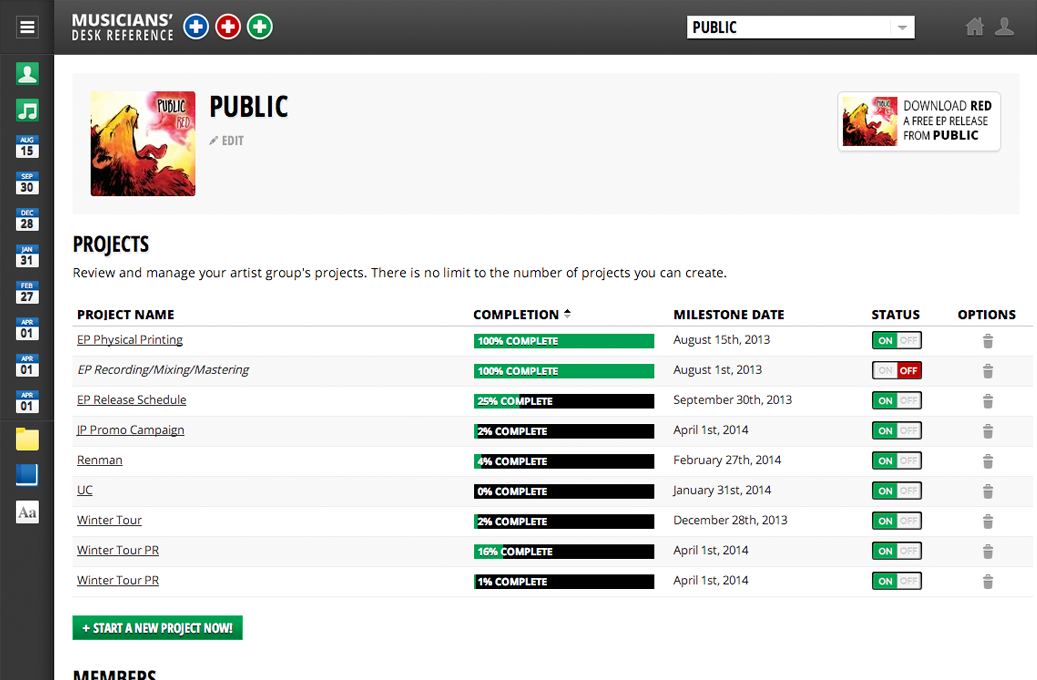Click the green music note sidebar icon
1037x680 pixels.
27,110
